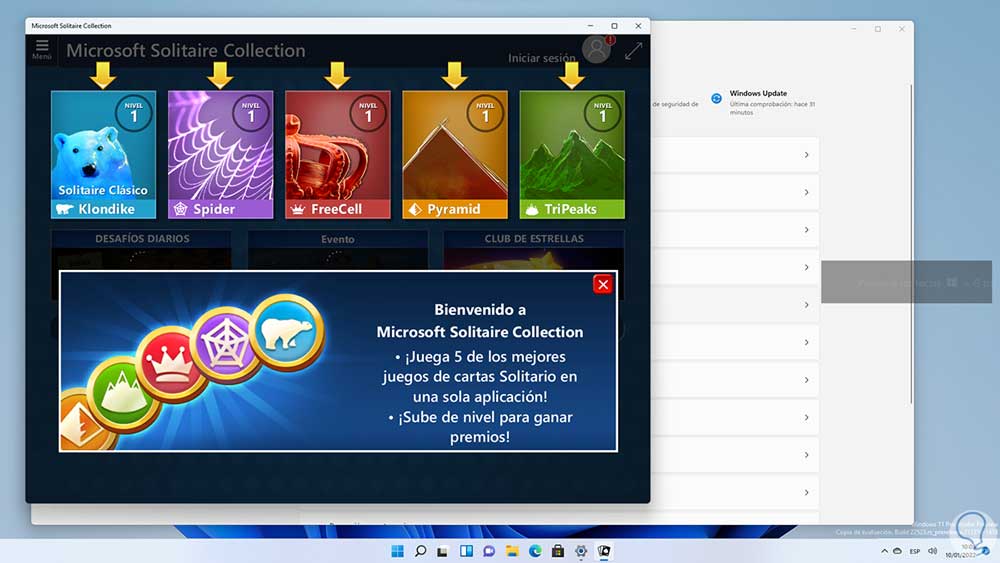Click the Microsoft Solitaire Collection header title

(186, 50)
